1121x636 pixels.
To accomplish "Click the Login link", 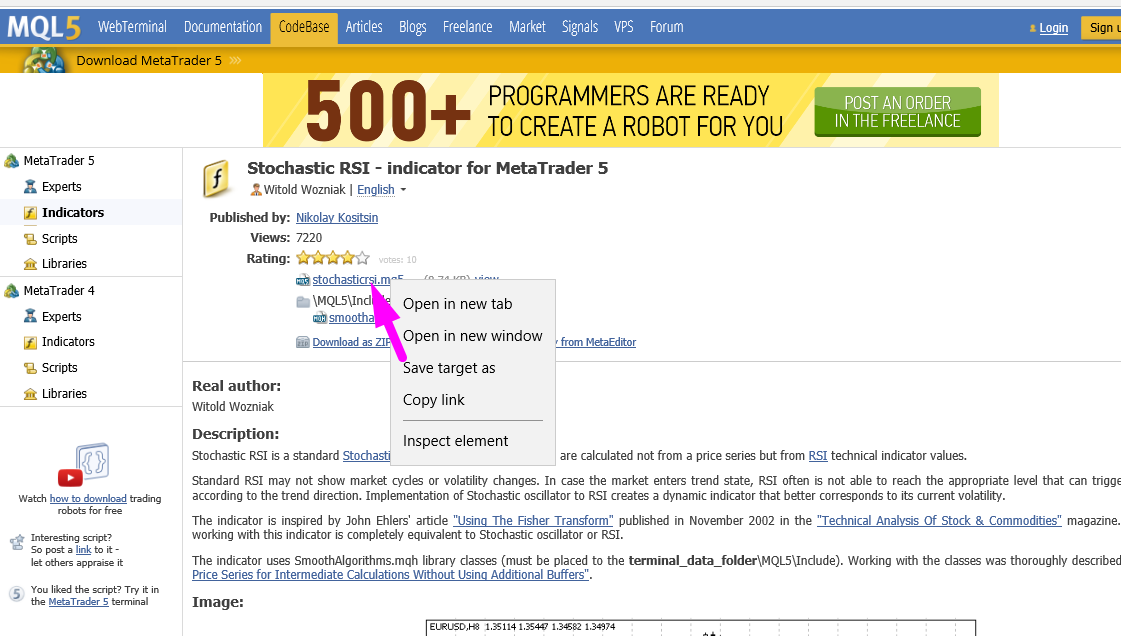I will point(1053,28).
